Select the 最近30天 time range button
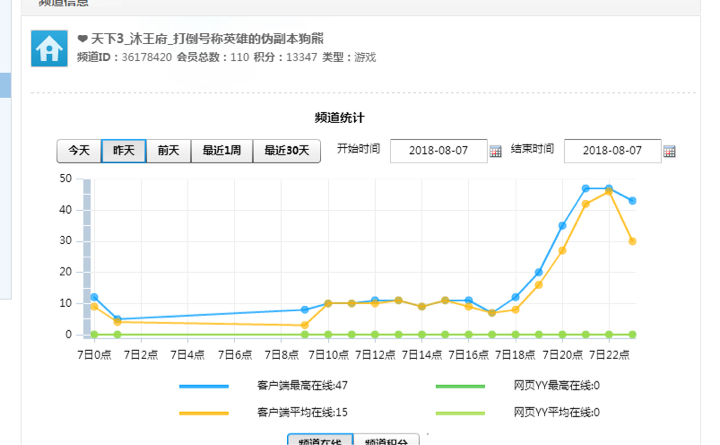Image resolution: width=720 pixels, height=445 pixels. (x=287, y=151)
